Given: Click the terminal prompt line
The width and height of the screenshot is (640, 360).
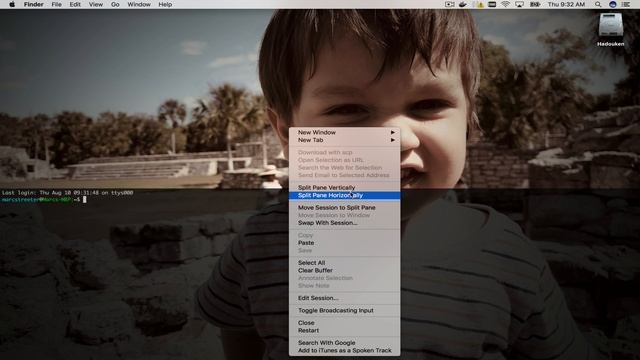Looking at the screenshot, I should click(44, 200).
